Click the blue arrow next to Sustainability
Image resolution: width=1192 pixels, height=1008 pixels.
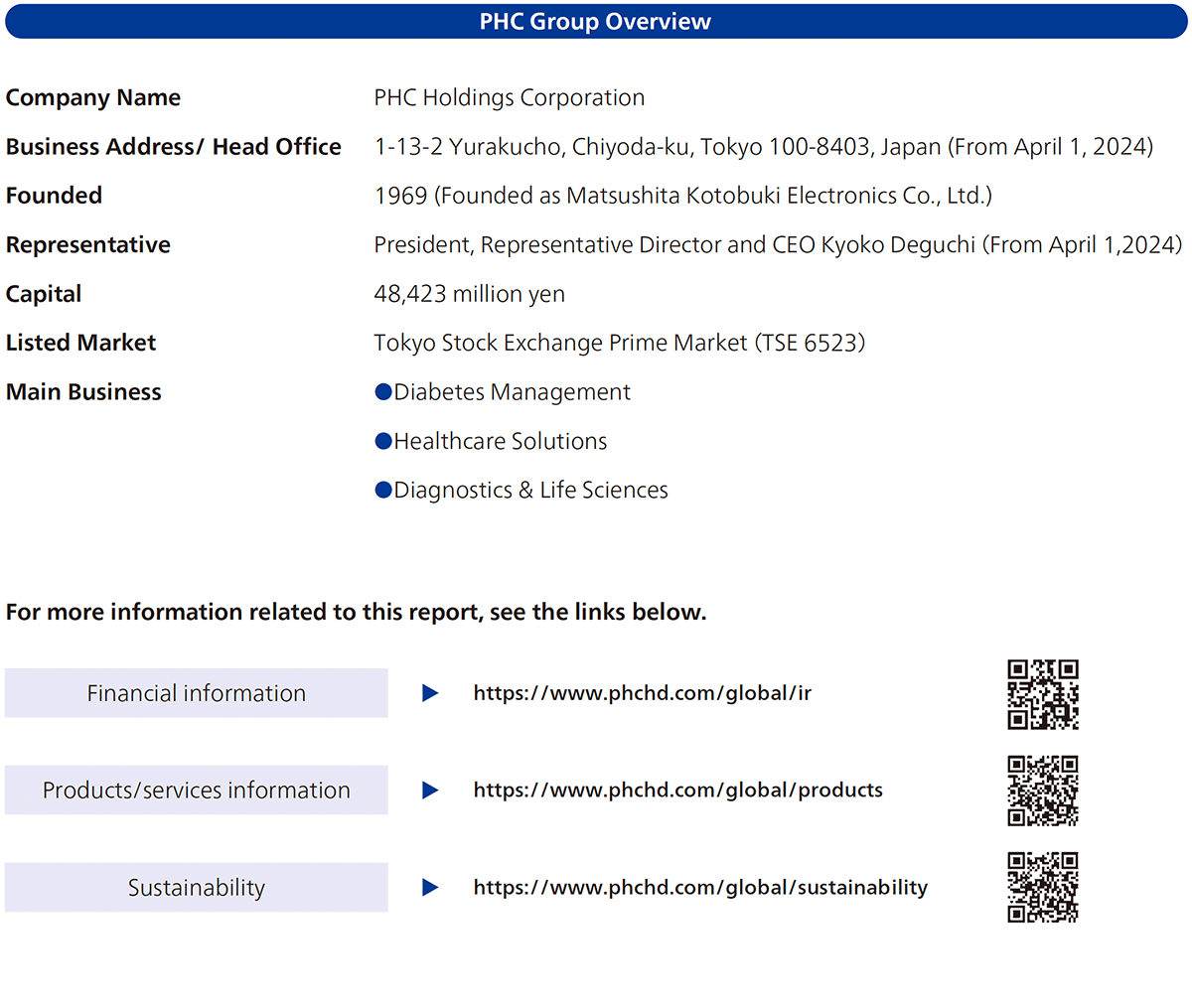click(x=430, y=888)
